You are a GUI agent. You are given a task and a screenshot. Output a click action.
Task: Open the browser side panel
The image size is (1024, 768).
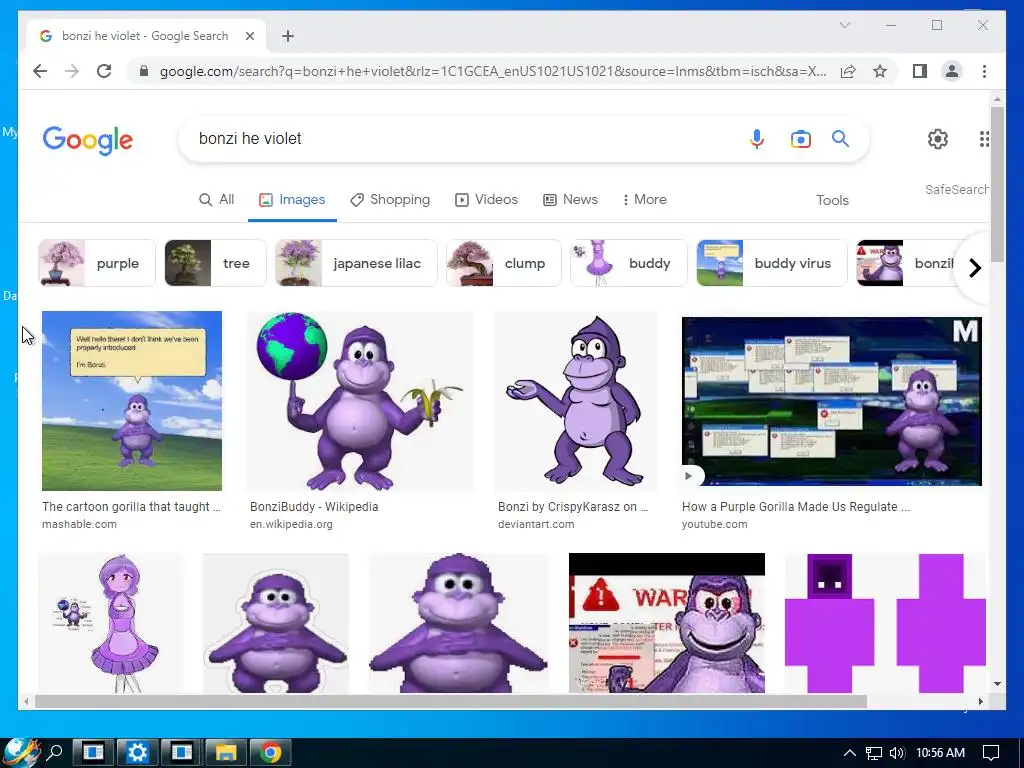pyautogui.click(x=920, y=71)
